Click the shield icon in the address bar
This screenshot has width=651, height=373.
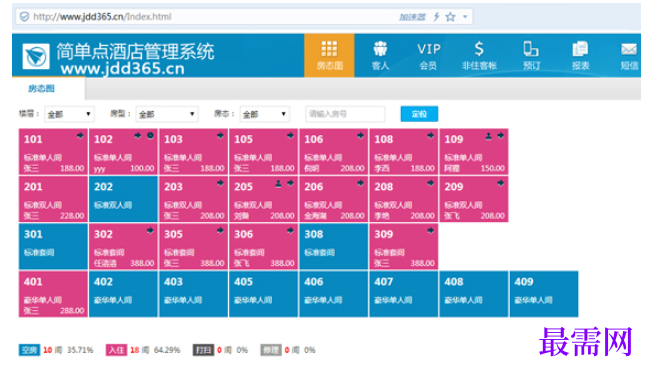(x=24, y=17)
